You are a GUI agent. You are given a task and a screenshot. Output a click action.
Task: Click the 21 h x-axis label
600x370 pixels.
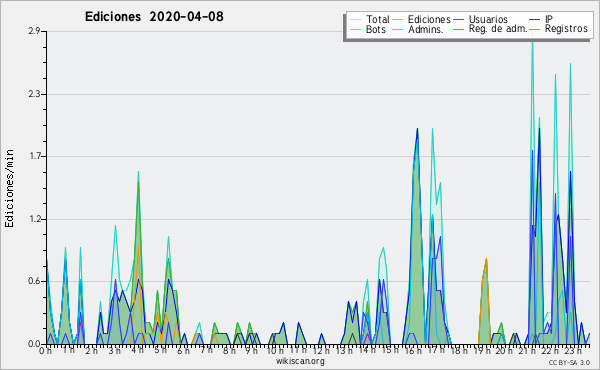pyautogui.click(x=527, y=350)
